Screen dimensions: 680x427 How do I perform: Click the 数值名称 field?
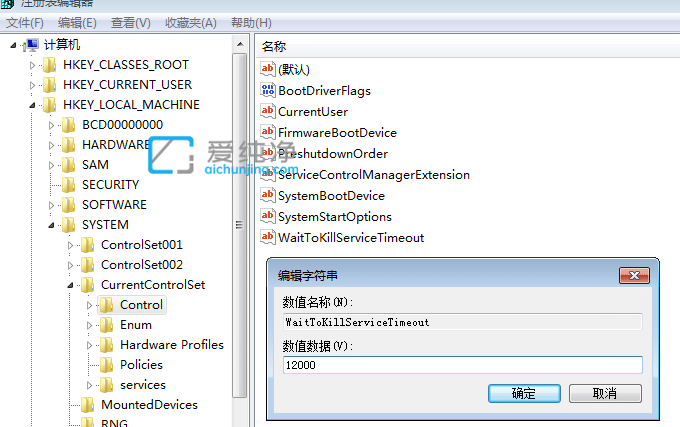pos(463,322)
